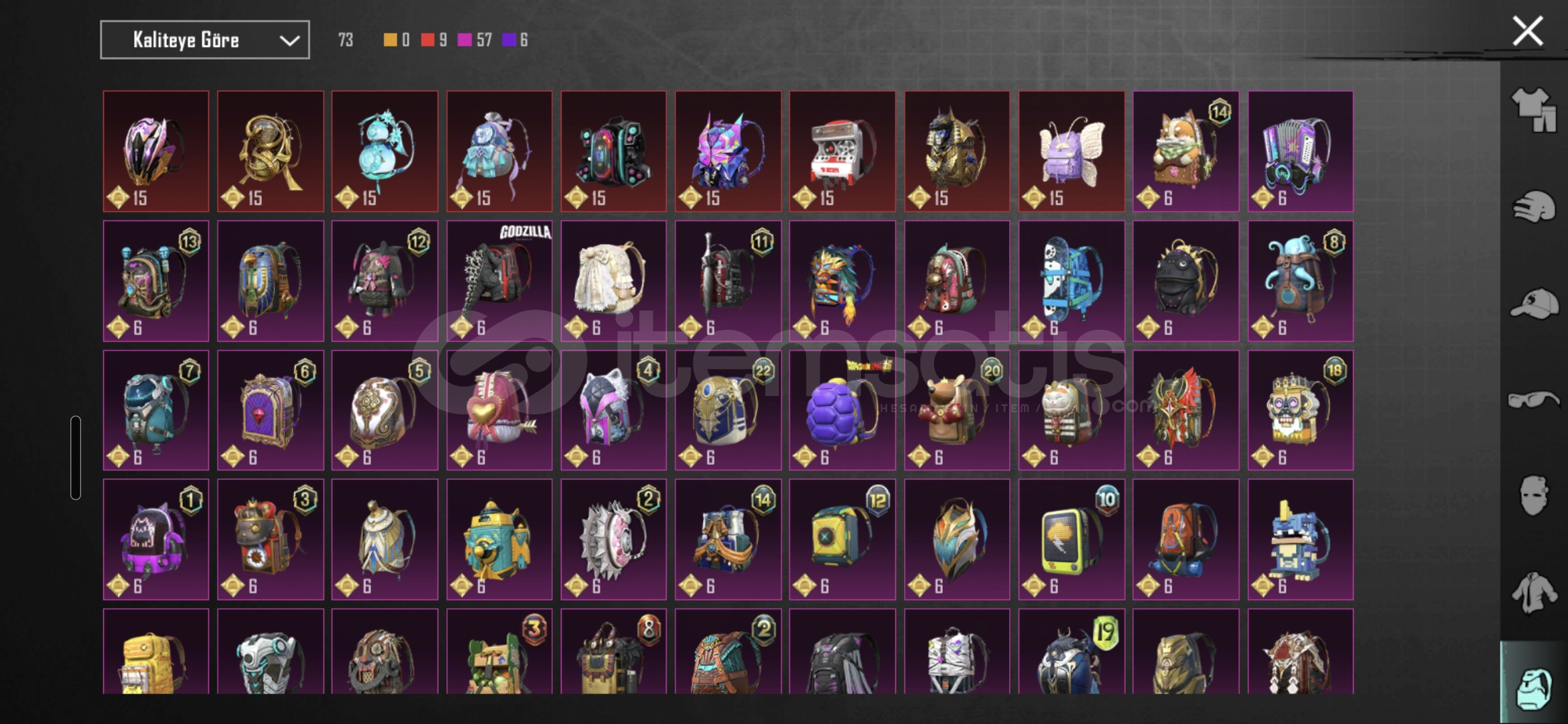The height and width of the screenshot is (724, 1568).
Task: Open the outfit shirt category in sidebar
Action: point(1533,109)
